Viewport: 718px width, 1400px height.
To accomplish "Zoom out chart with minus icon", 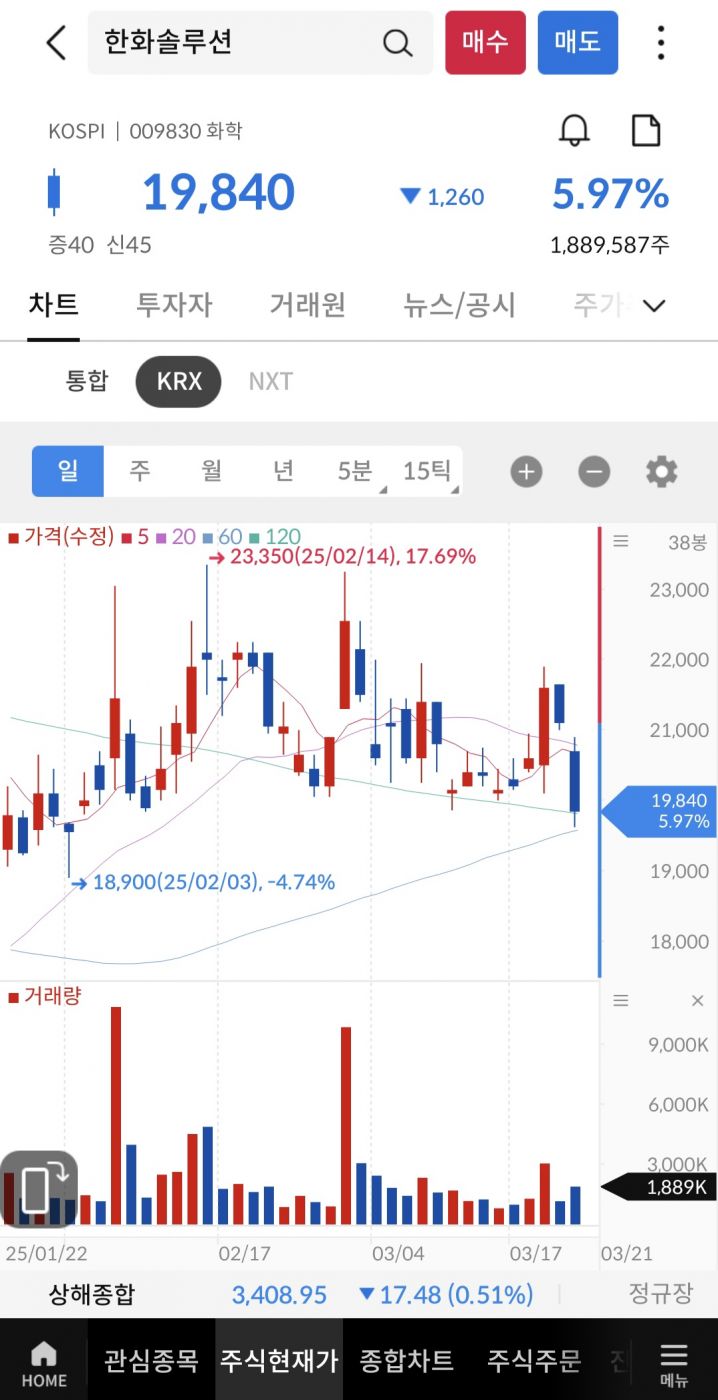I will coord(594,471).
